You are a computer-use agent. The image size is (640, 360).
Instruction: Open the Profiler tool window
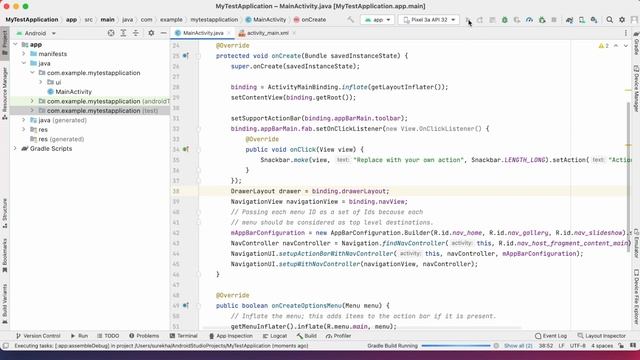point(338,336)
